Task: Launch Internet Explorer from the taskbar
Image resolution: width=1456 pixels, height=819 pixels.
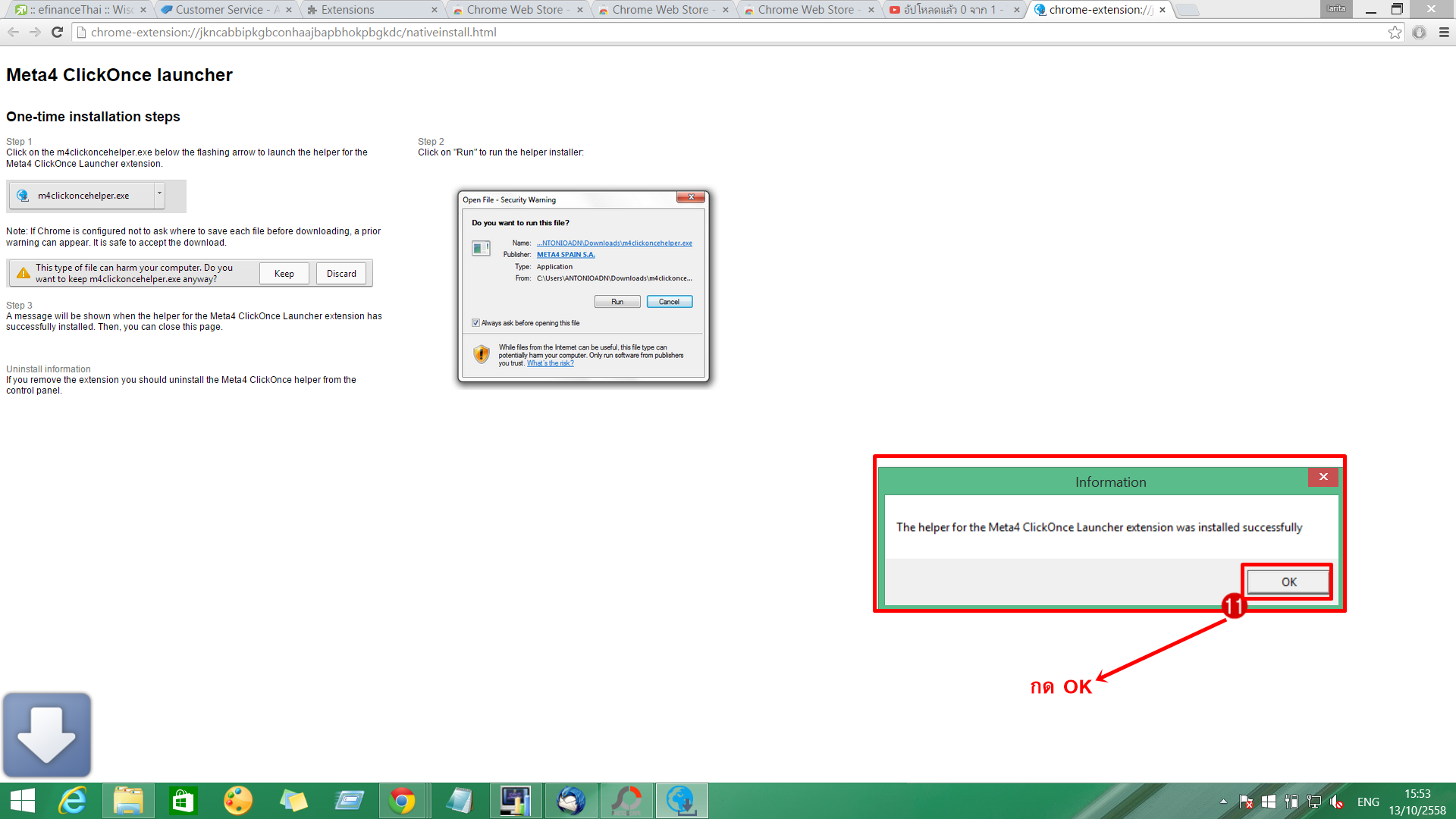Action: point(73,801)
